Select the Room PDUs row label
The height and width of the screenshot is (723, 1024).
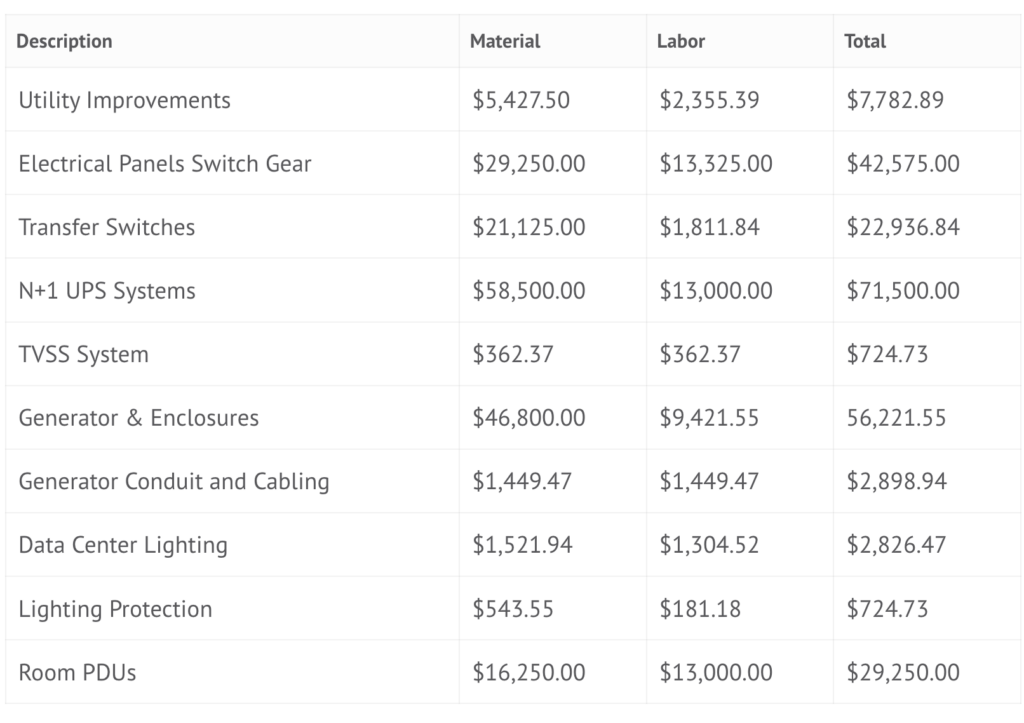77,673
